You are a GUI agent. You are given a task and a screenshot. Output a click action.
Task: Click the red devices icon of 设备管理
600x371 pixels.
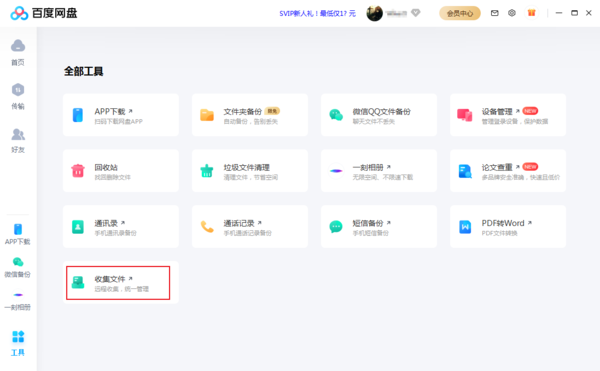click(465, 115)
